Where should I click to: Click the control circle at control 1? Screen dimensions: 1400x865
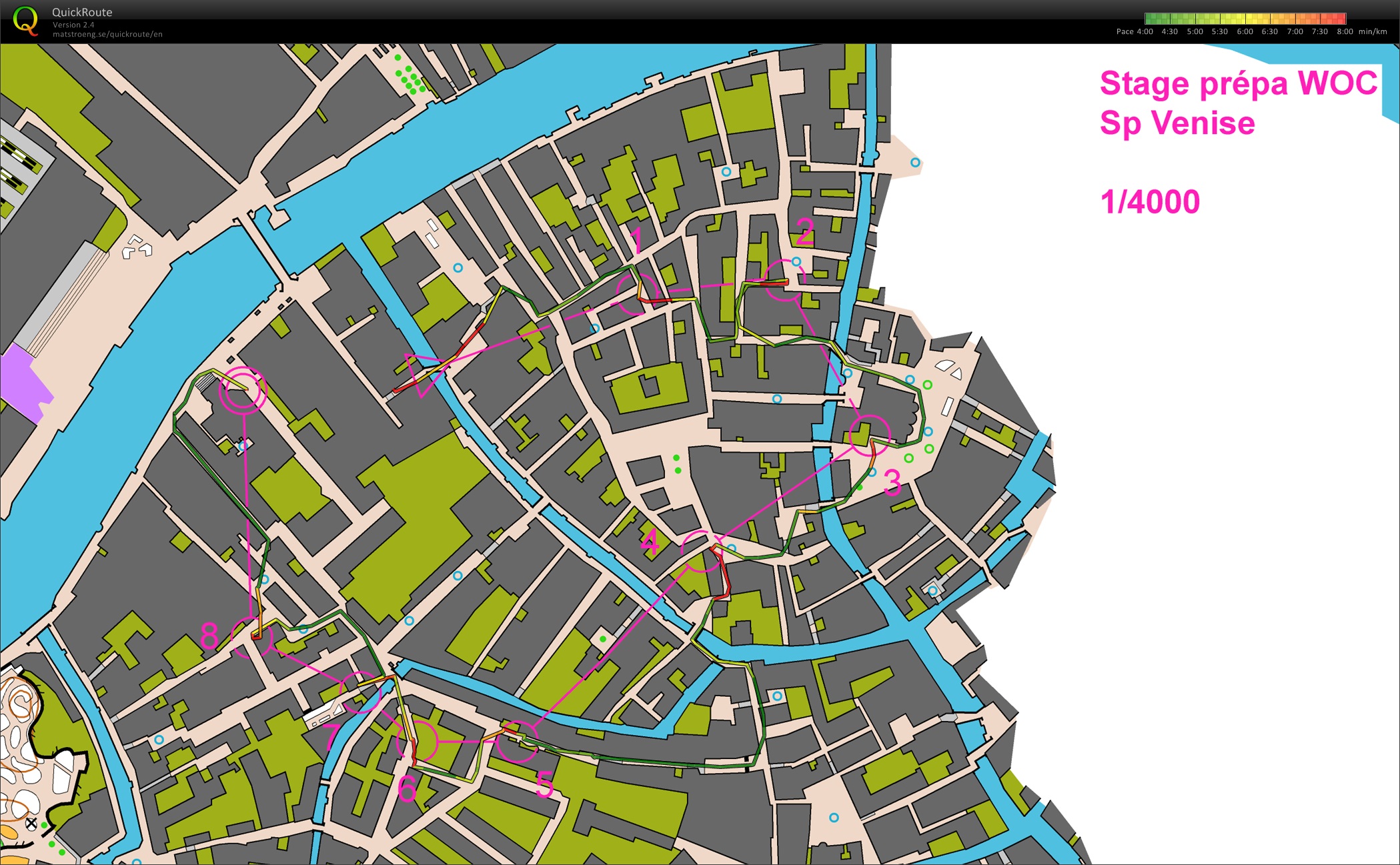tap(638, 293)
